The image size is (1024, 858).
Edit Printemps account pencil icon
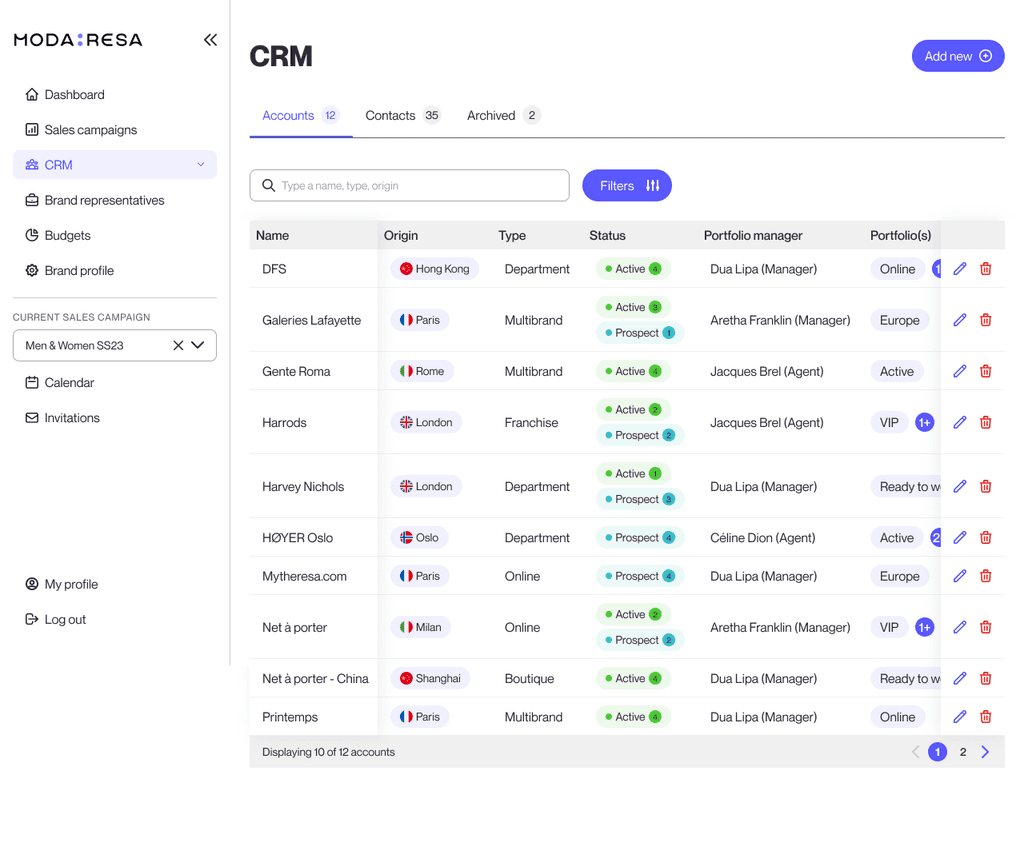point(959,717)
